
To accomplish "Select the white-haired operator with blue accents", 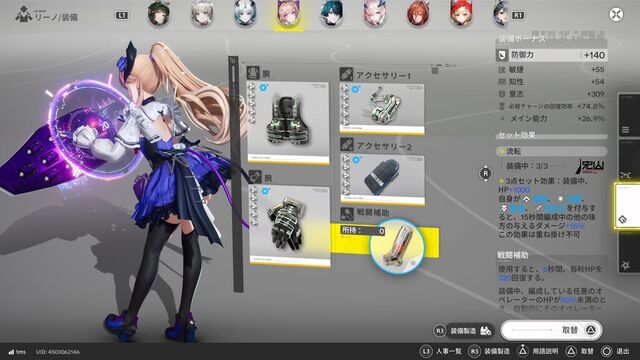I will coord(245,14).
